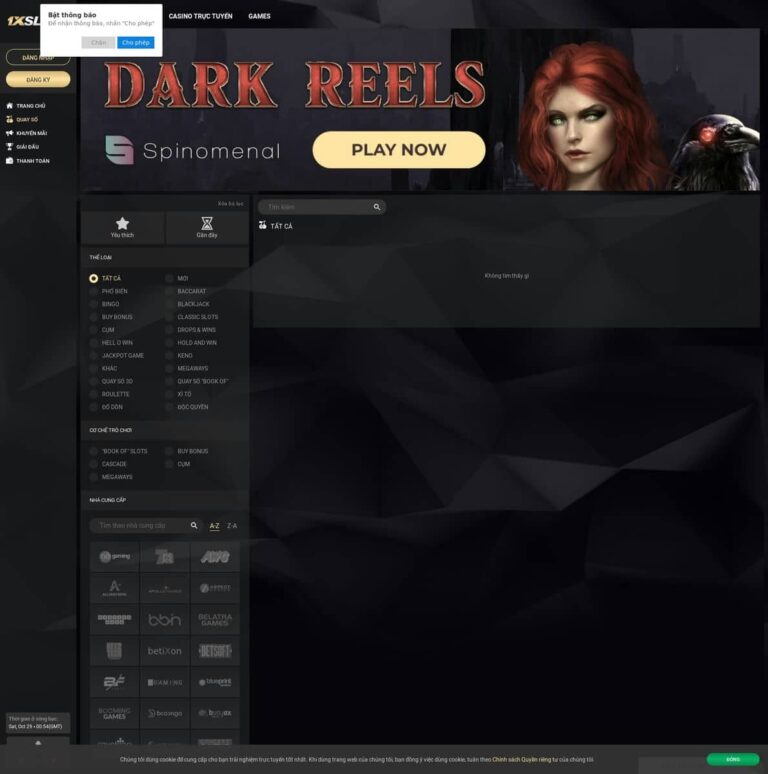Click the ĐĂNG KÝ register button
Image resolution: width=768 pixels, height=774 pixels.
point(38,79)
